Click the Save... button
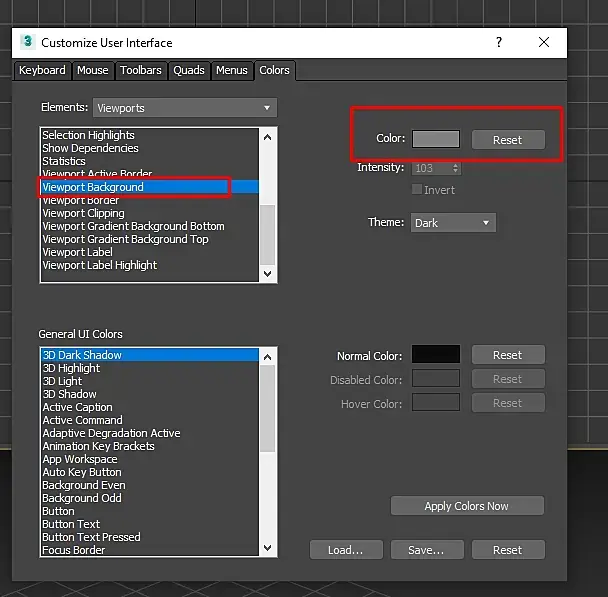The image size is (608, 597). [427, 550]
